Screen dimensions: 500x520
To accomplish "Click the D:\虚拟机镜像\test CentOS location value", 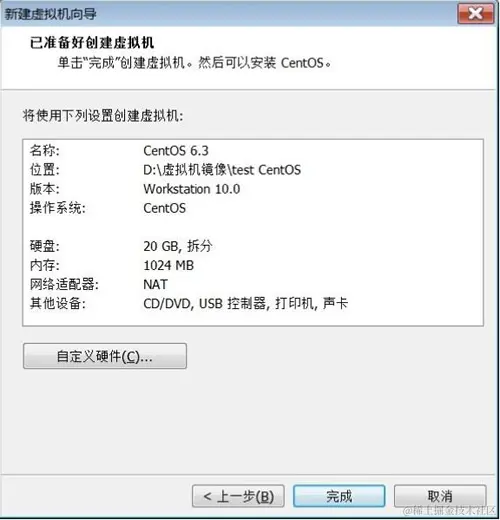I will point(222,170).
